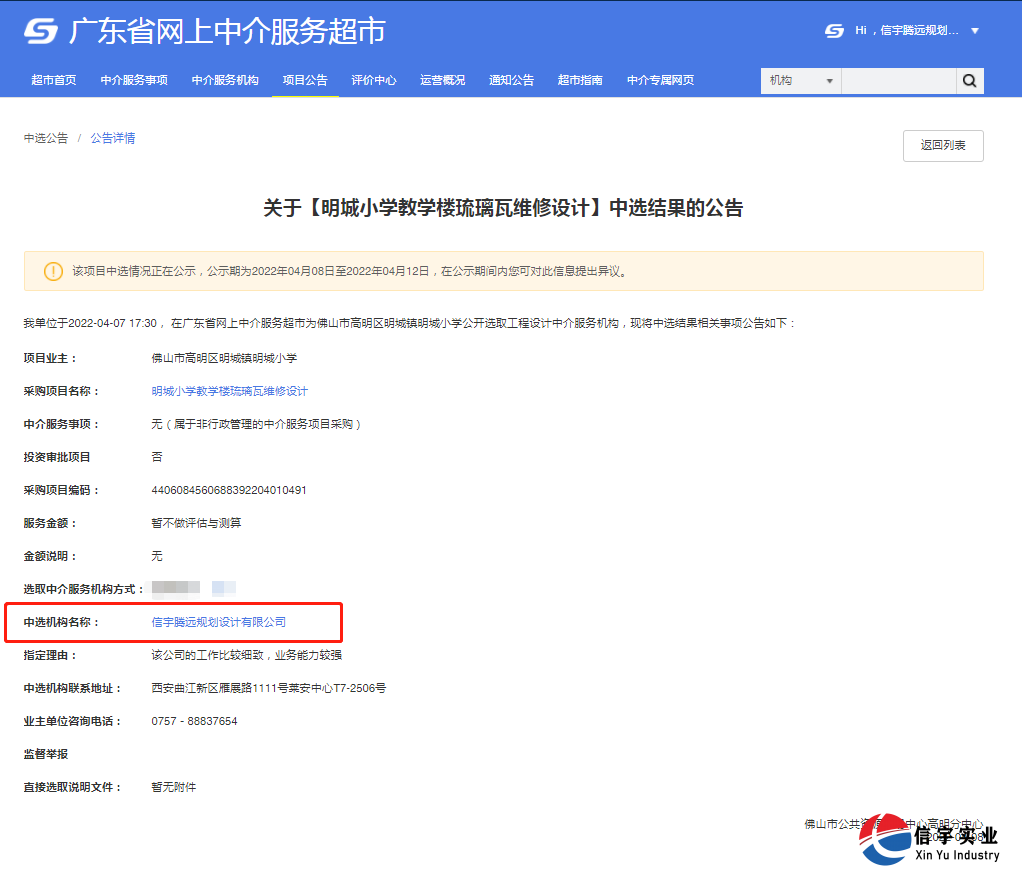Click the 返回列表 button

coord(941,145)
